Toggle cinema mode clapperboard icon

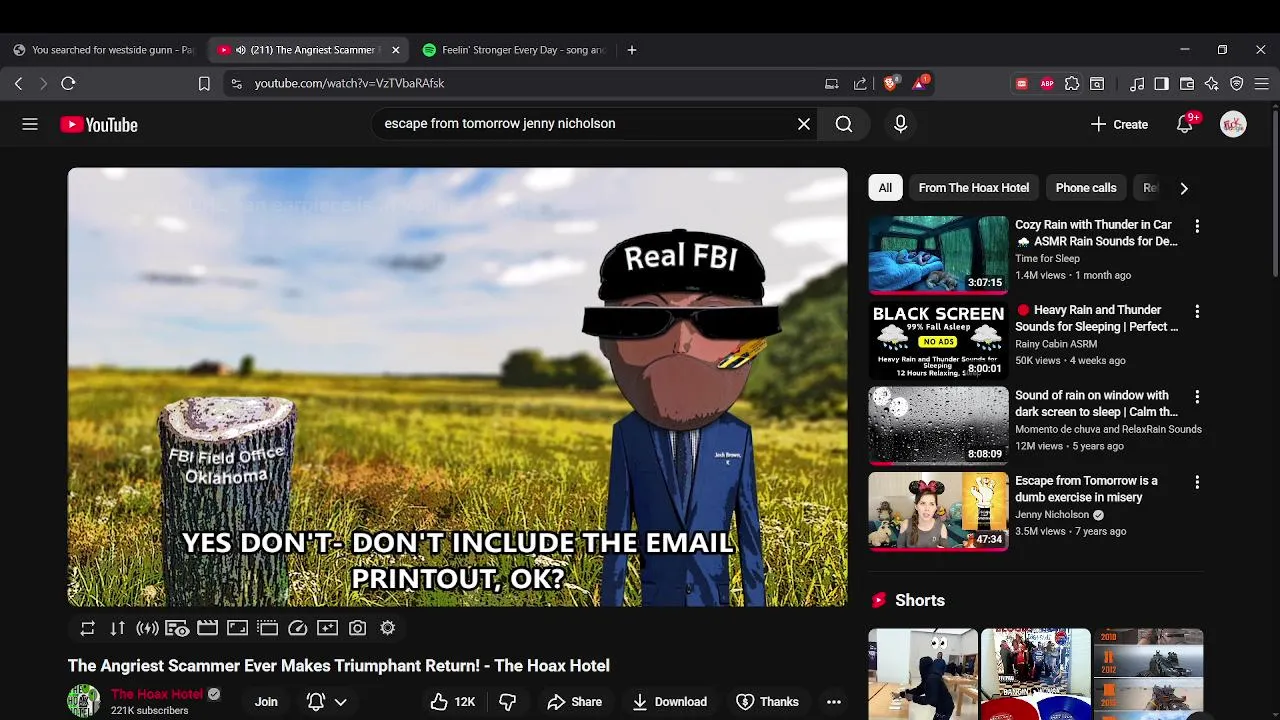207,628
